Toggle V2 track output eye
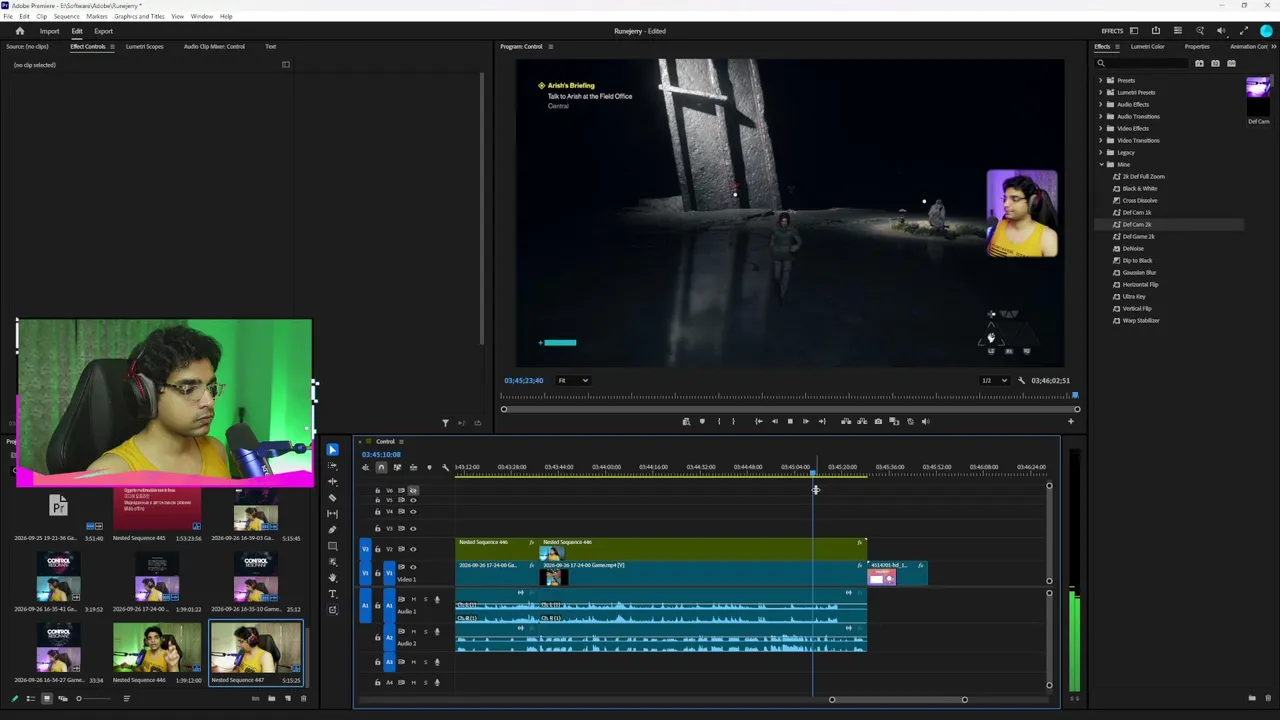 (x=413, y=549)
